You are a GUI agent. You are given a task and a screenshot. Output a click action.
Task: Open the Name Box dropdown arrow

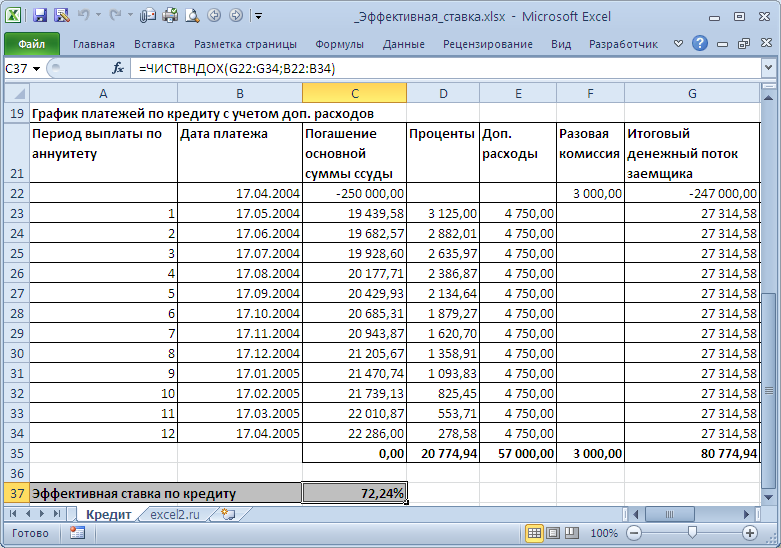coord(37,68)
